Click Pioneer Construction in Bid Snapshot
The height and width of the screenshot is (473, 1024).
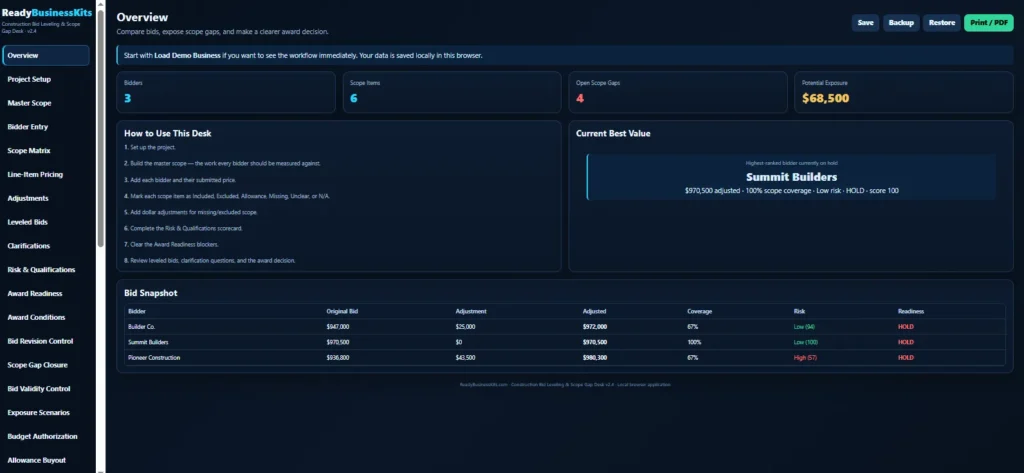(x=154, y=358)
